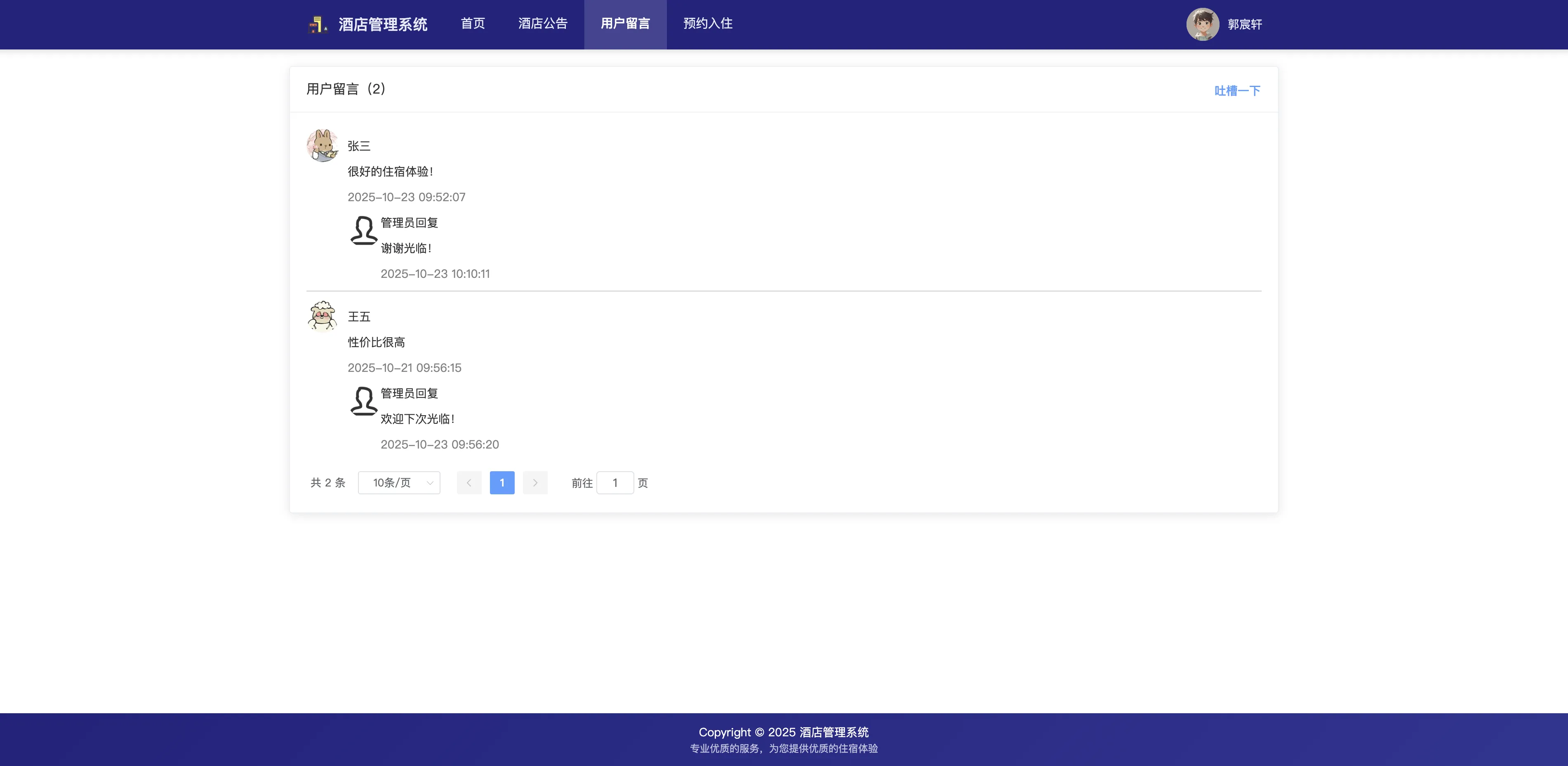Click the 郭宸轩 username in the header
1568x766 pixels.
coord(1244,24)
